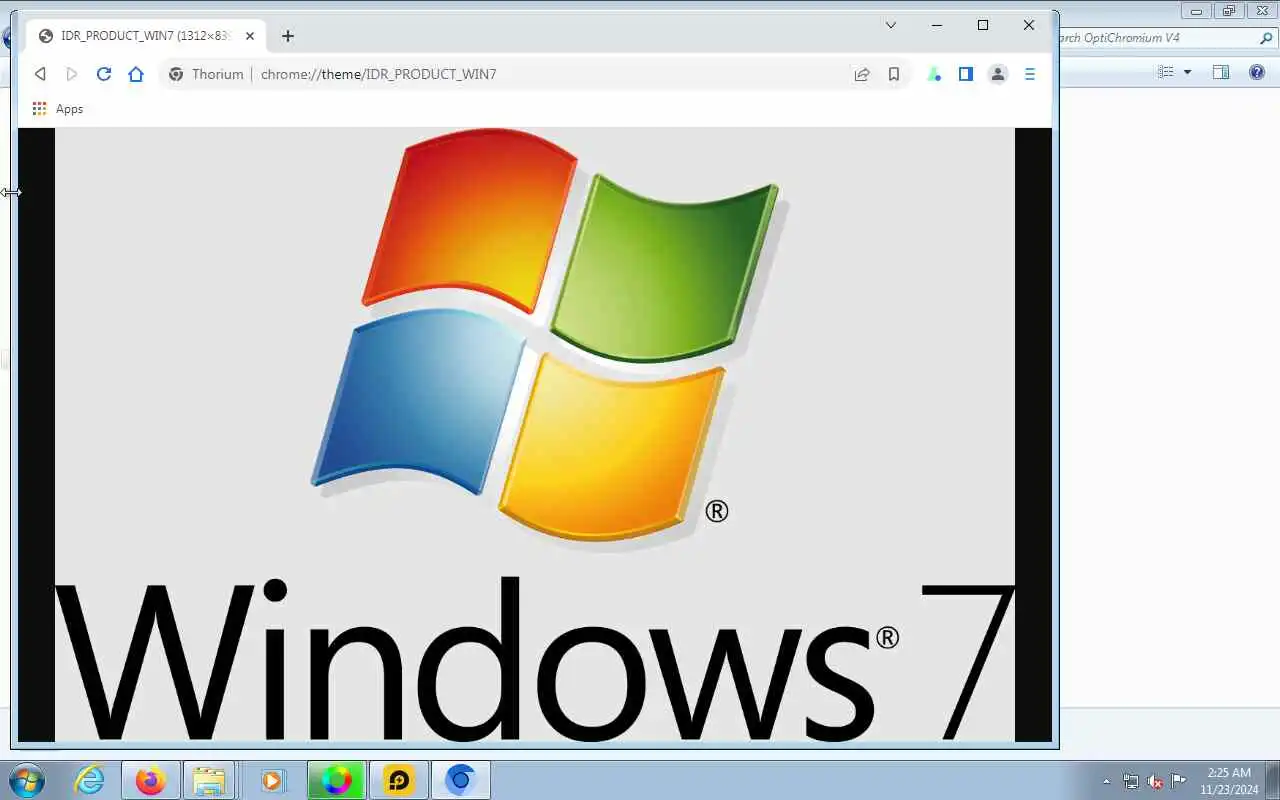Open the yellow P app on taskbar
The width and height of the screenshot is (1280, 800).
399,780
